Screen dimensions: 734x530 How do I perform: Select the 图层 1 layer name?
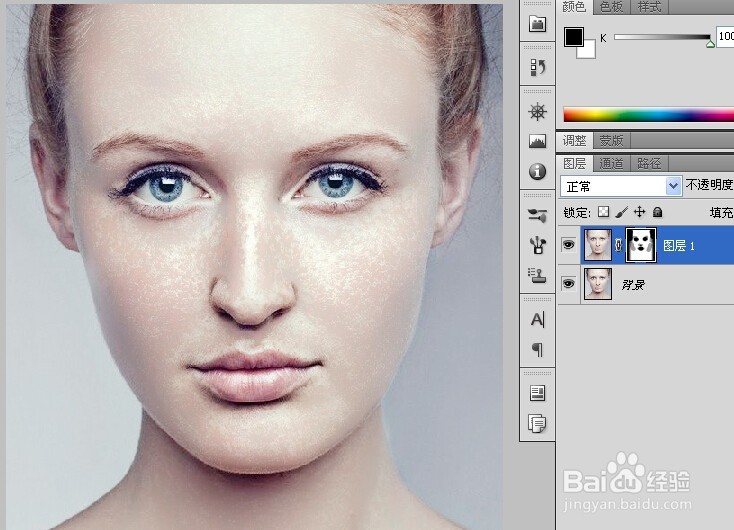pos(679,245)
